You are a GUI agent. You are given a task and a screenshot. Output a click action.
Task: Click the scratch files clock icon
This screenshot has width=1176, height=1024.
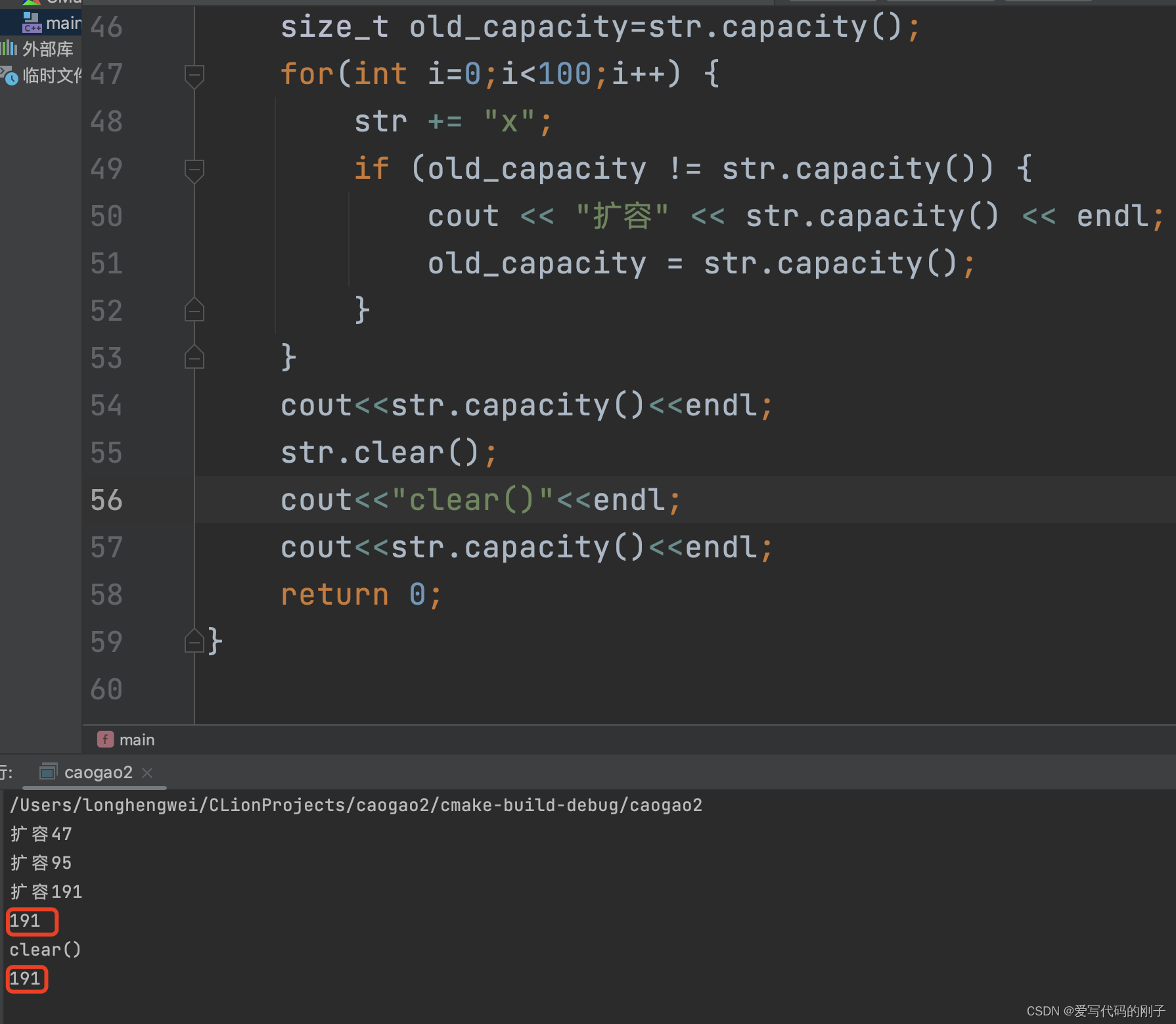click(x=9, y=76)
